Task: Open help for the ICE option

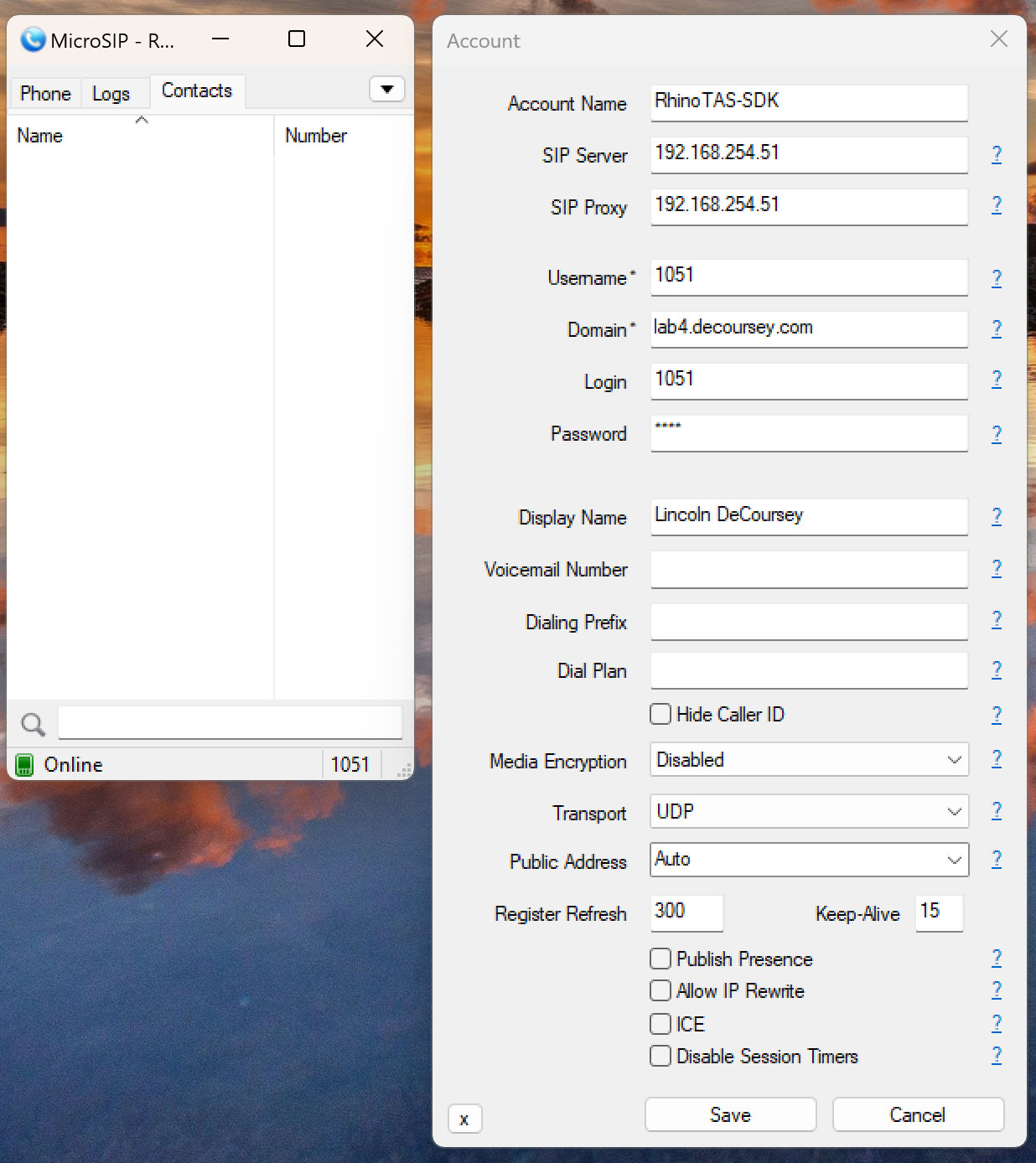Action: [997, 1023]
